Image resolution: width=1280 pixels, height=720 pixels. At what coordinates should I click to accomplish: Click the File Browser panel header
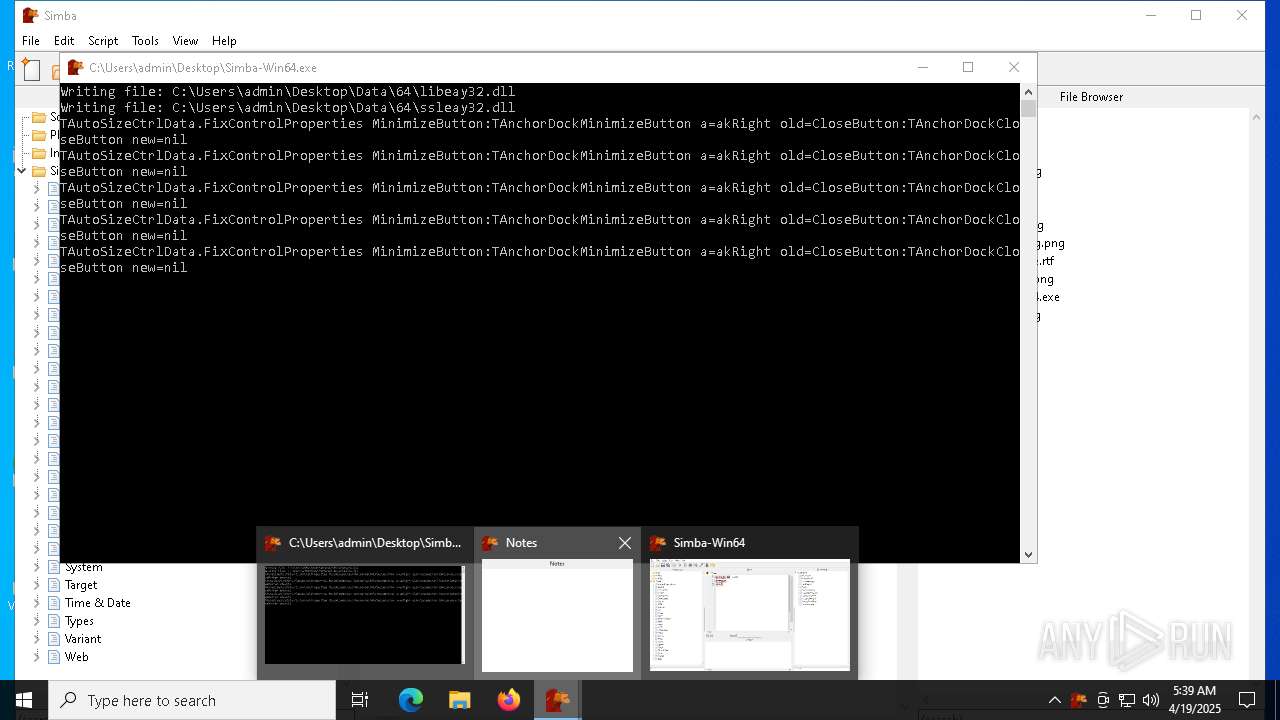pos(1091,97)
